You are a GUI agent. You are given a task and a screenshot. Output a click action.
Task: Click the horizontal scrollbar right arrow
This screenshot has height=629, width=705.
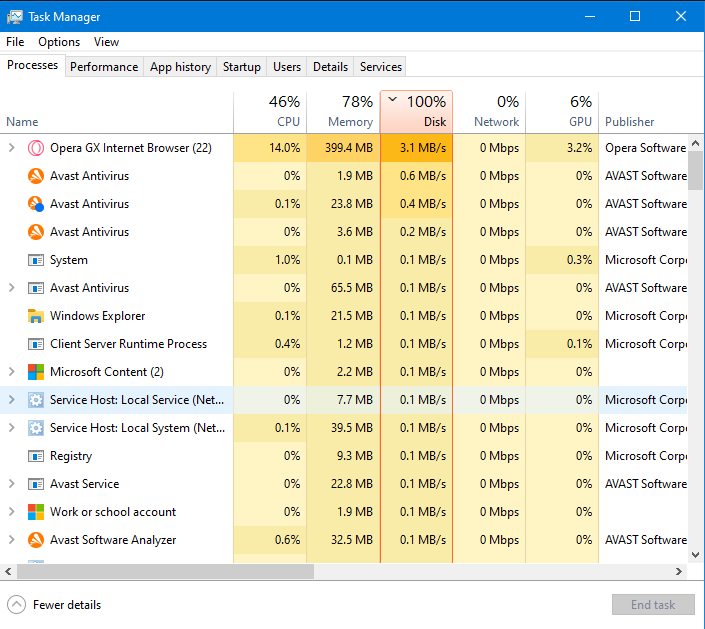pyautogui.click(x=679, y=571)
